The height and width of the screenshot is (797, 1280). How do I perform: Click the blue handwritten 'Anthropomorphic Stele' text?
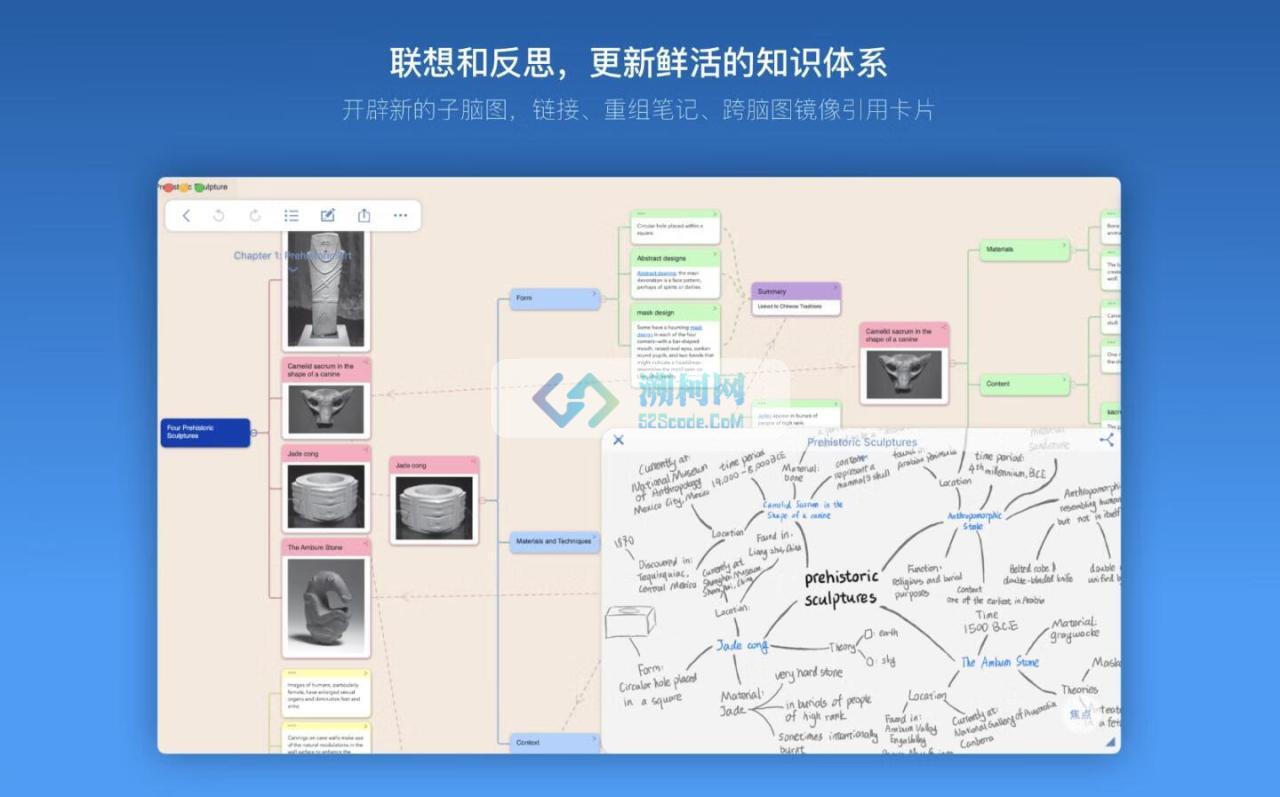[x=974, y=521]
